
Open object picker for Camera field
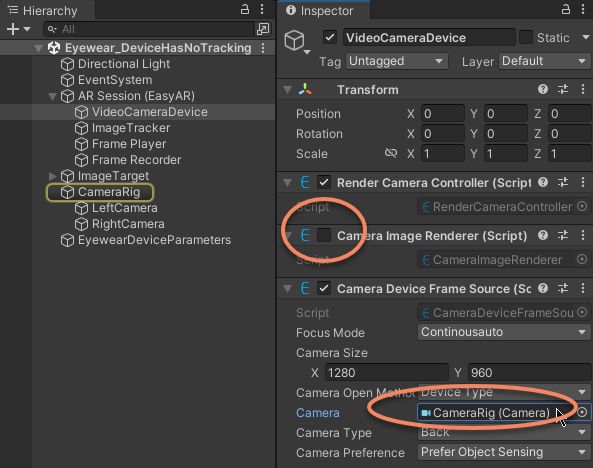582,412
